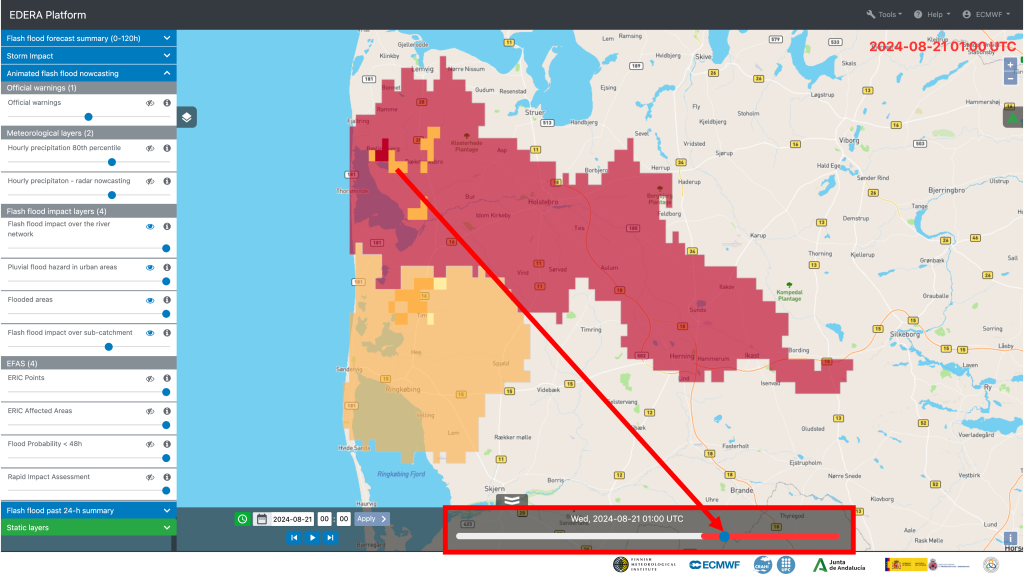Skip to the last animation frame
The height and width of the screenshot is (576, 1024).
coord(330,537)
